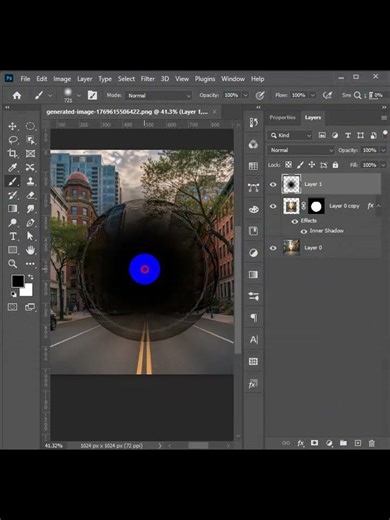Open the brush settings panel toggle
The image size is (390, 520).
pos(92,95)
